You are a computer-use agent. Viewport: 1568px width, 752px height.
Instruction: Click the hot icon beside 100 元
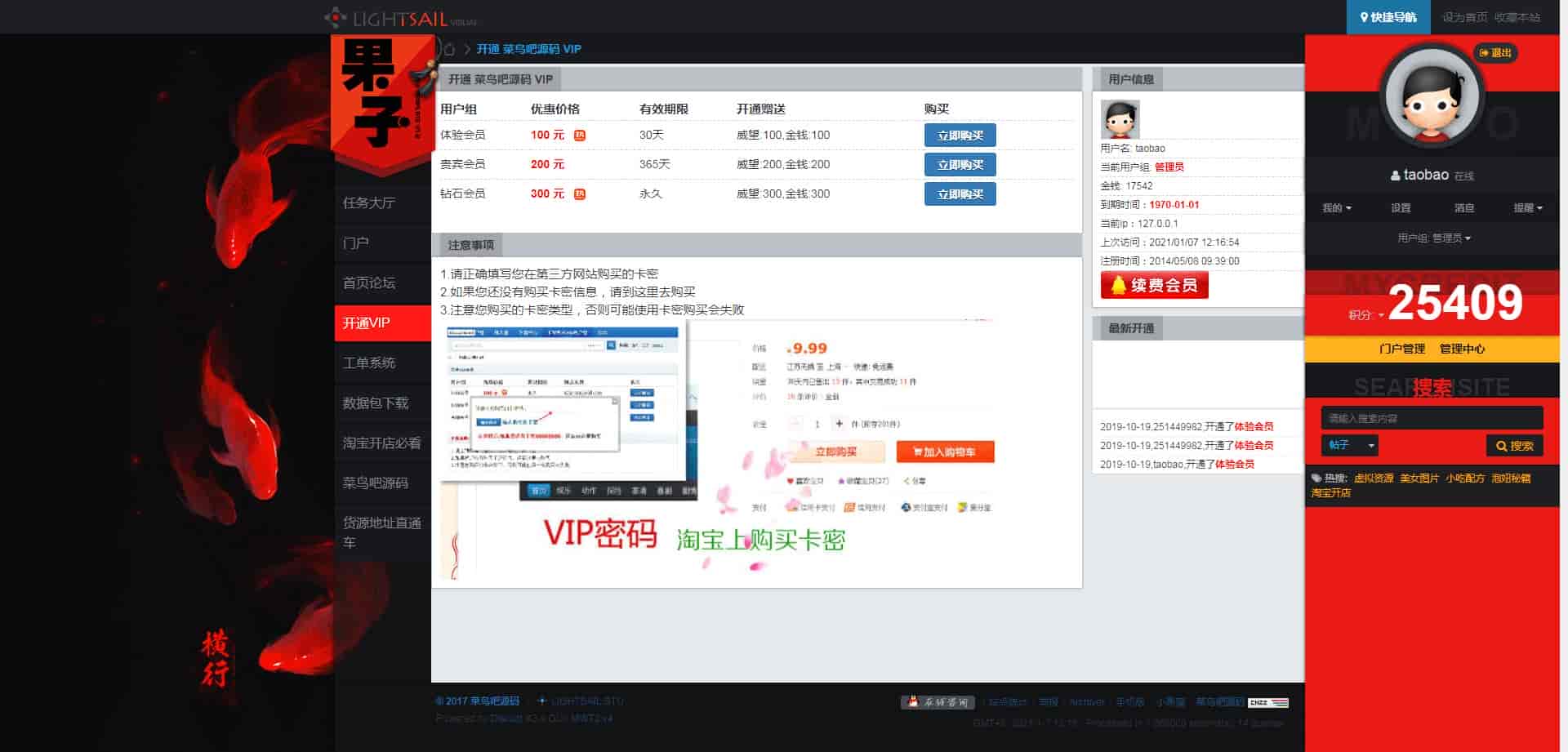click(580, 136)
